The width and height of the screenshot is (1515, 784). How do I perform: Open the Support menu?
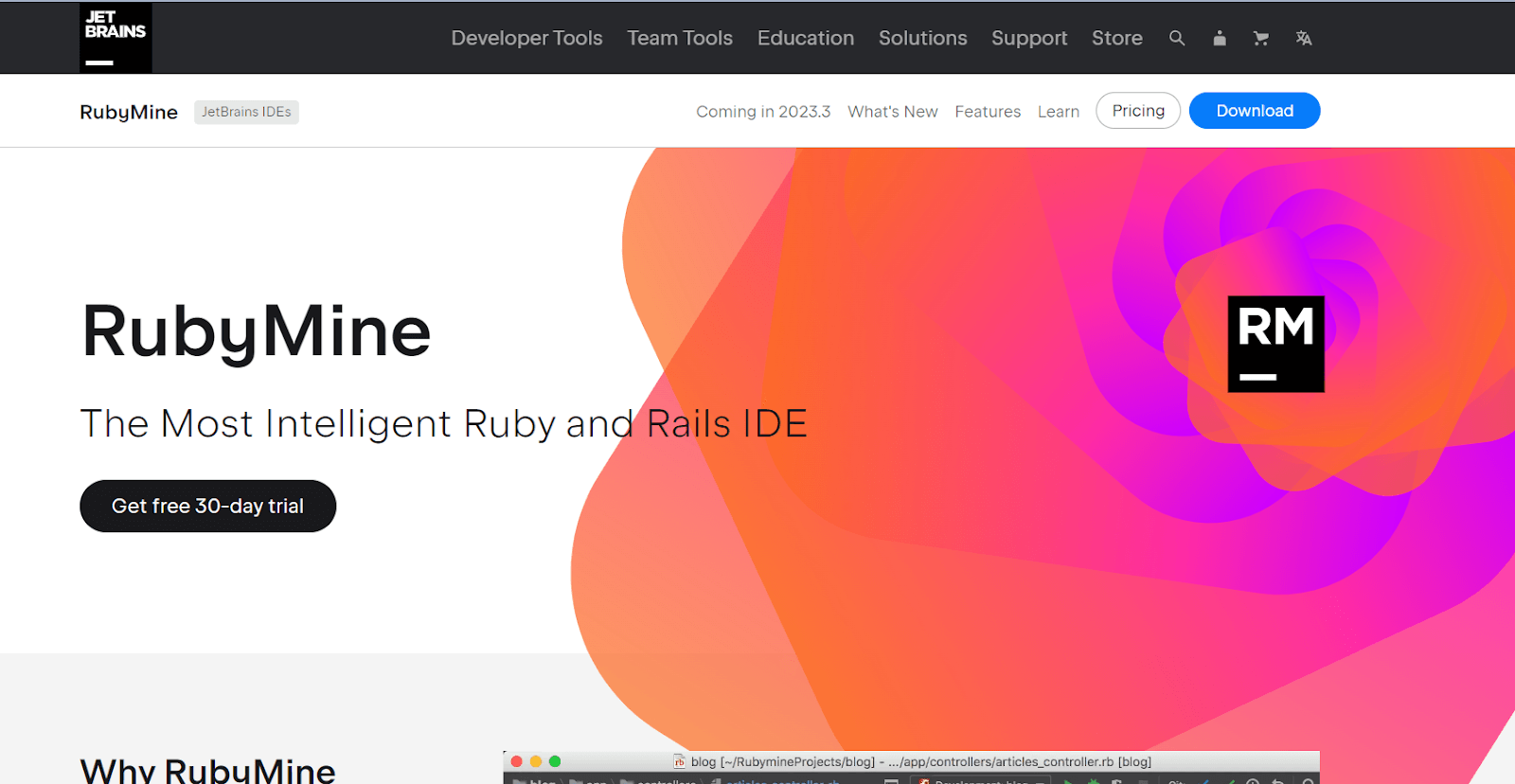1029,38
